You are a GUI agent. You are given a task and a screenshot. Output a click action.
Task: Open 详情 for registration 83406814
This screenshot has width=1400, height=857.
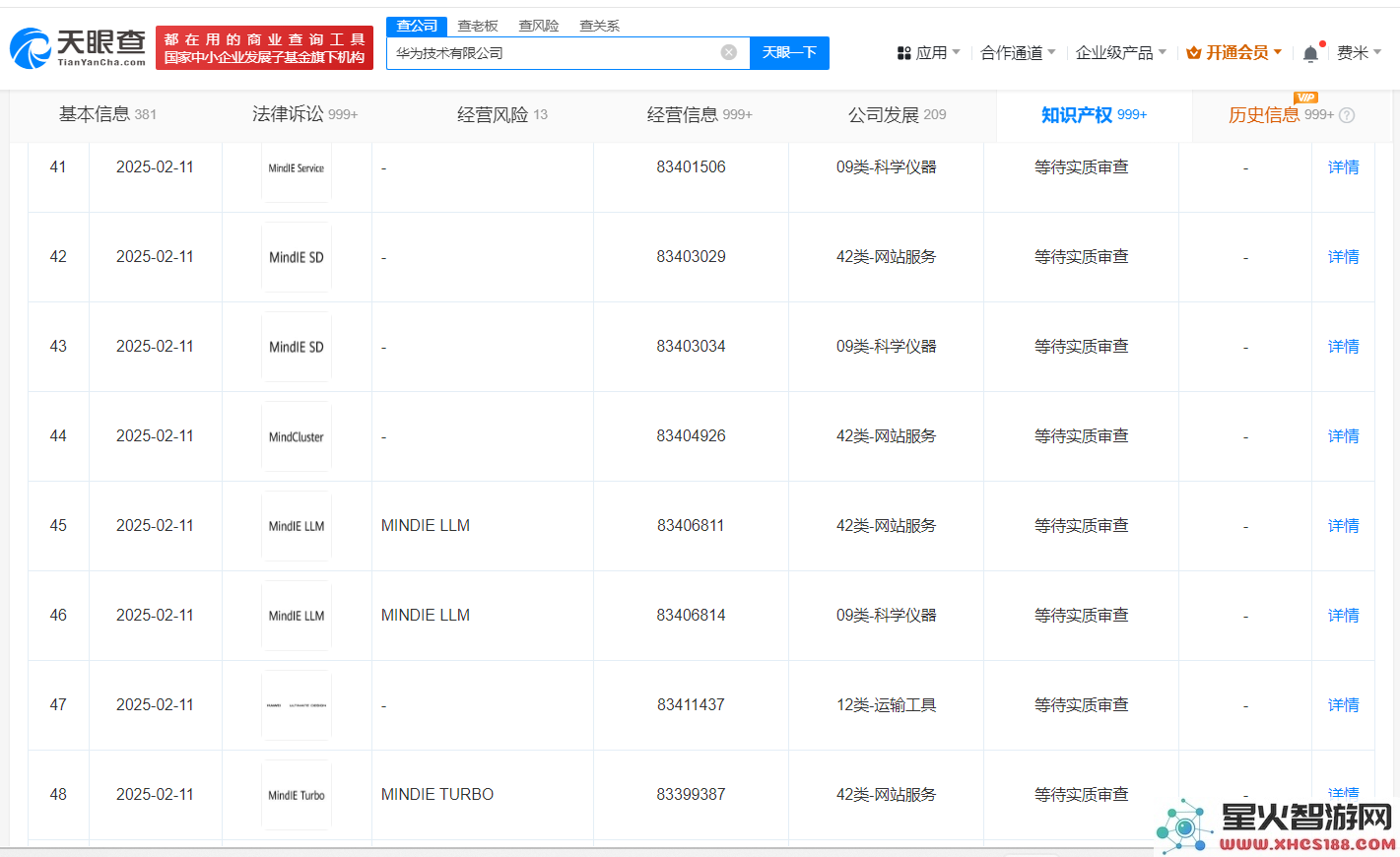pos(1343,616)
